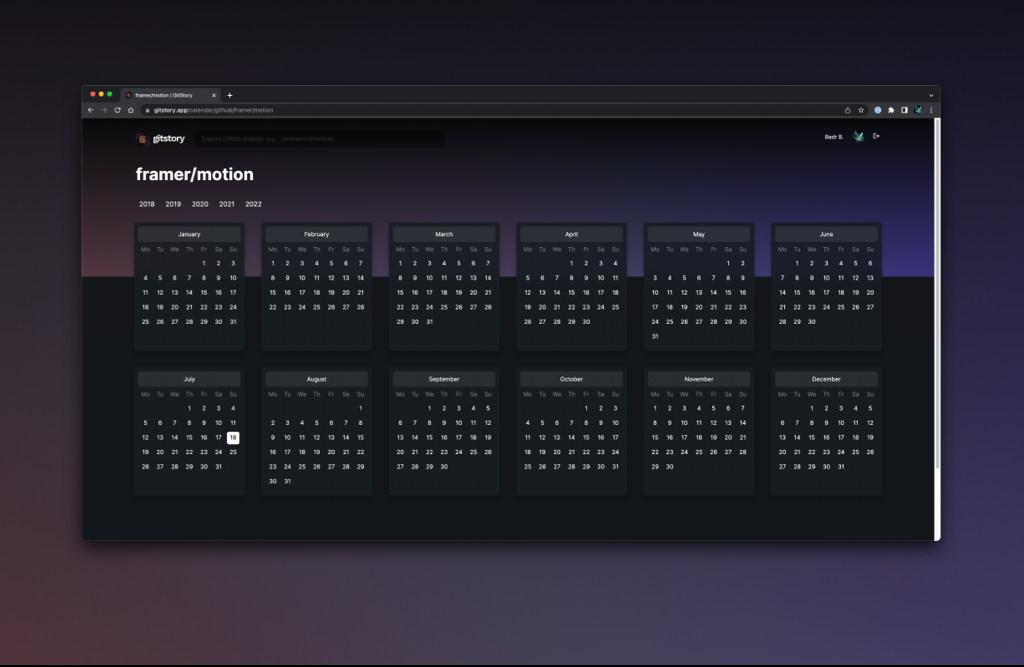The width and height of the screenshot is (1024, 667).
Task: Select day 30 in the June calendar
Action: (812, 322)
